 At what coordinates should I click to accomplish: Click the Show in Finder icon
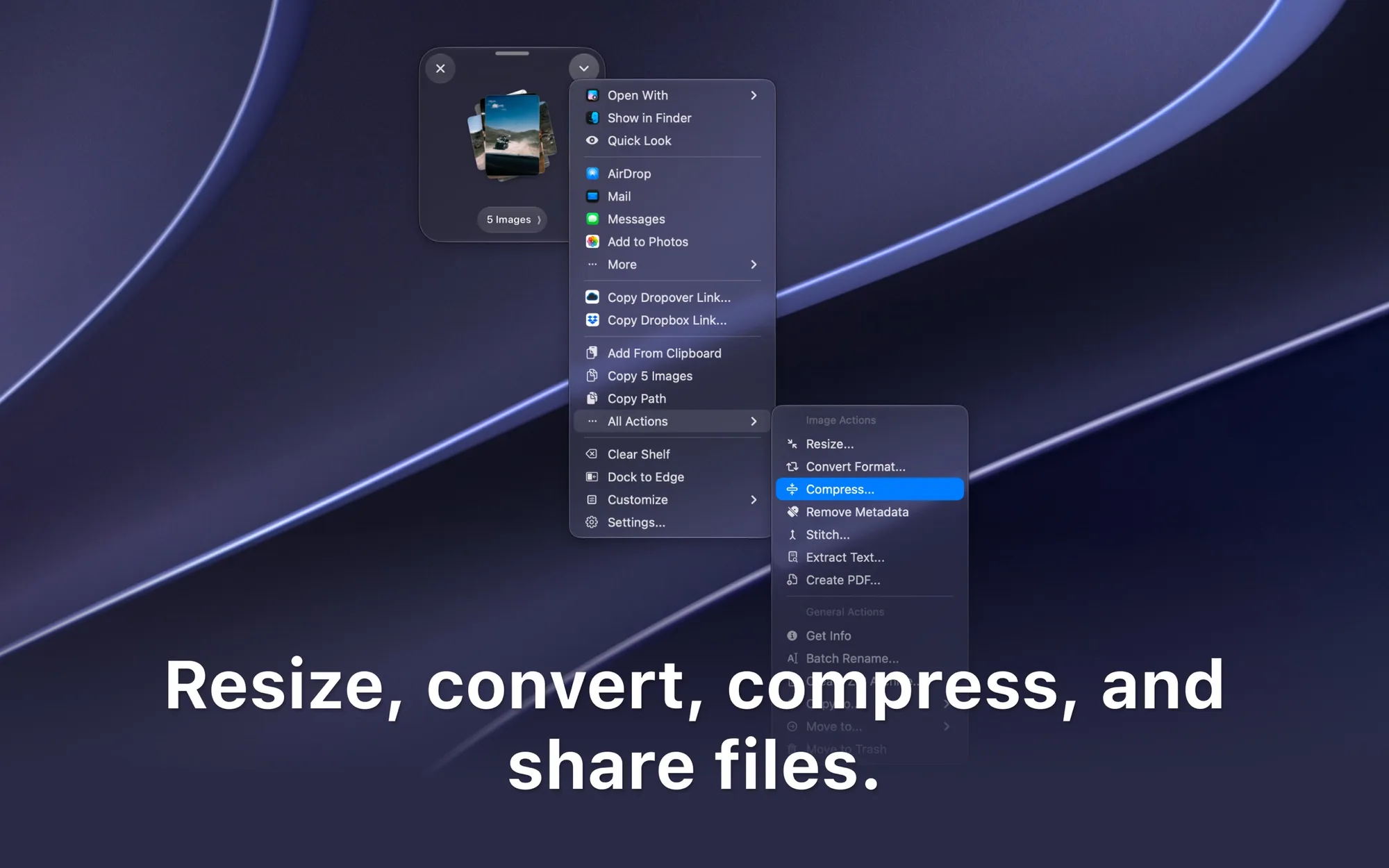(592, 118)
